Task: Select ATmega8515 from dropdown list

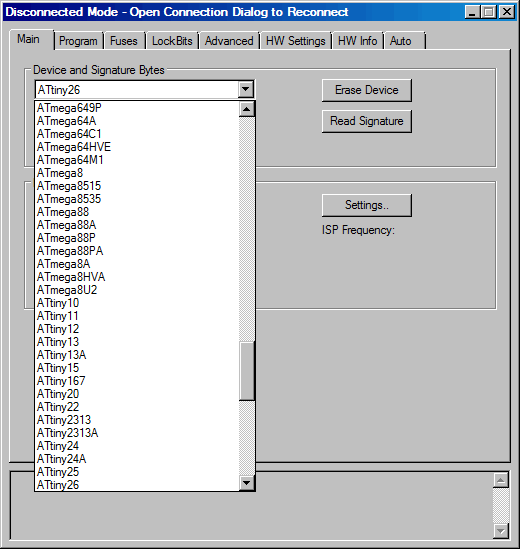Action: pos(137,186)
